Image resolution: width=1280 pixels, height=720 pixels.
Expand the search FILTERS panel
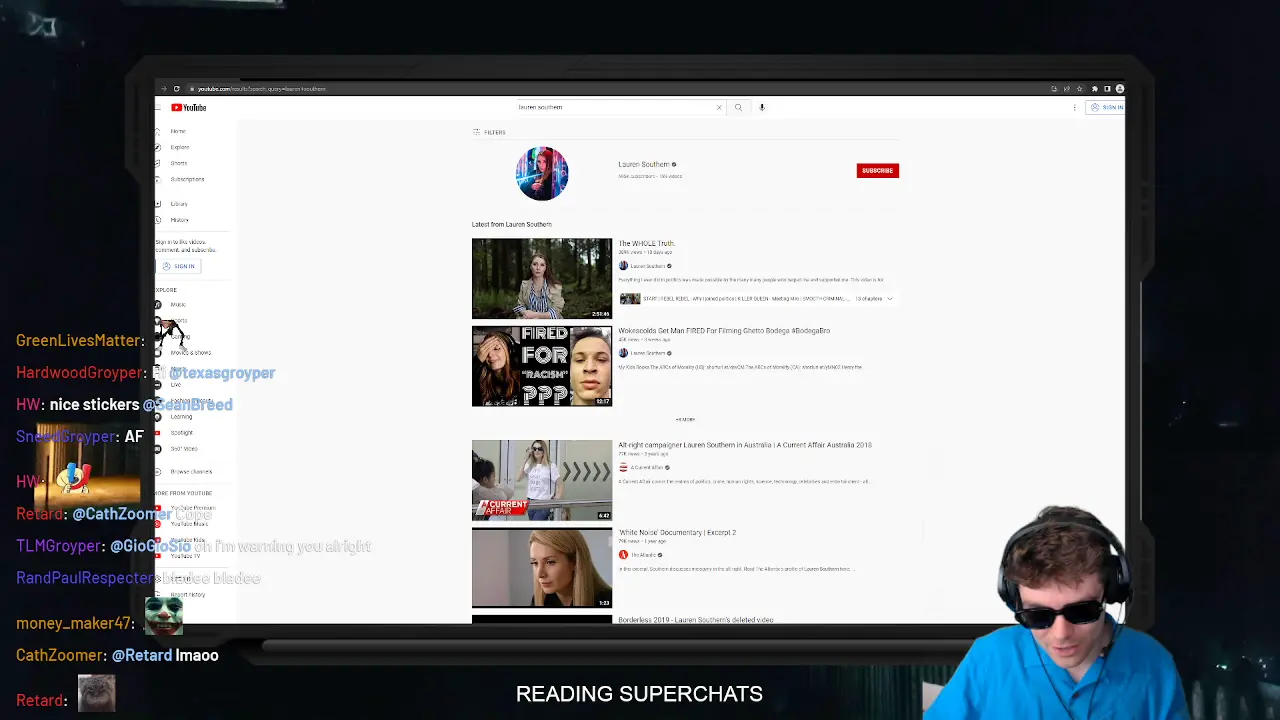(489, 132)
